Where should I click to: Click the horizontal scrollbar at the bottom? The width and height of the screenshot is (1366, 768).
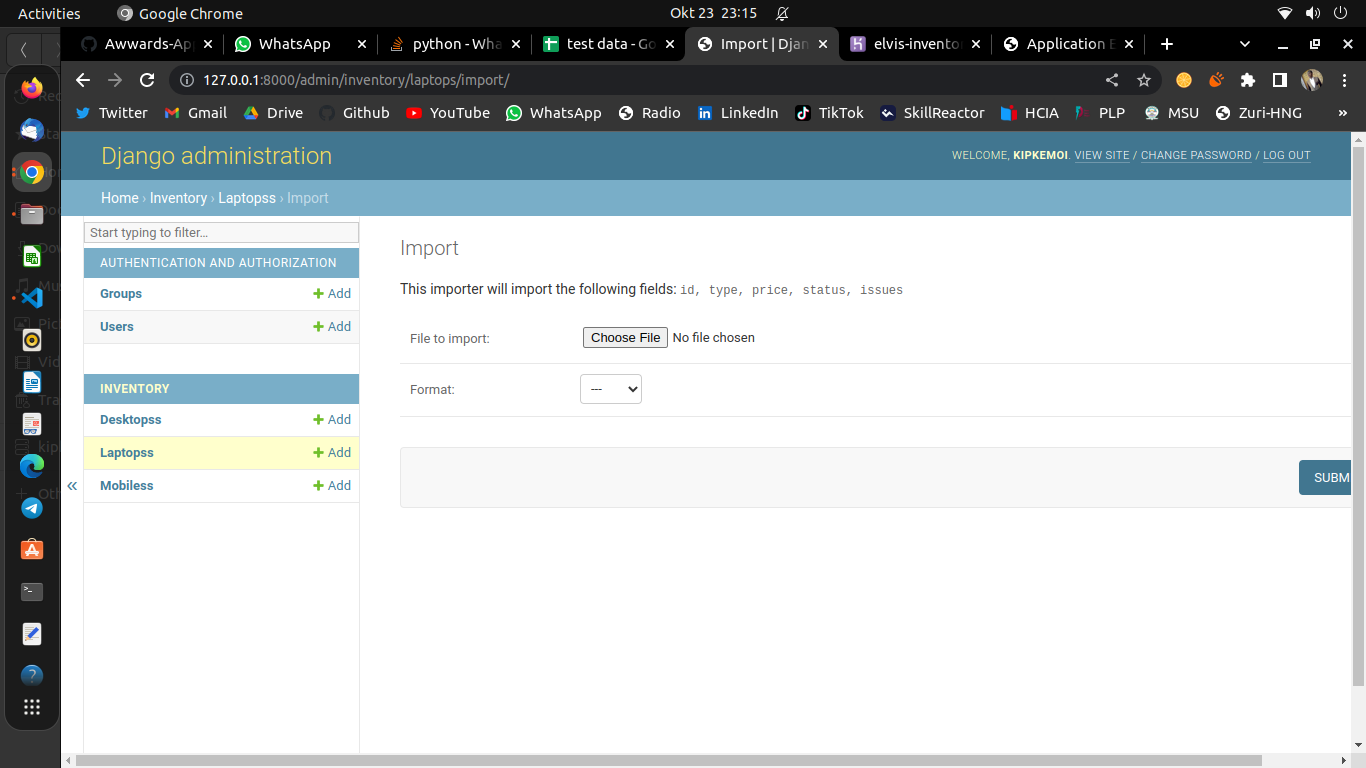coord(670,761)
